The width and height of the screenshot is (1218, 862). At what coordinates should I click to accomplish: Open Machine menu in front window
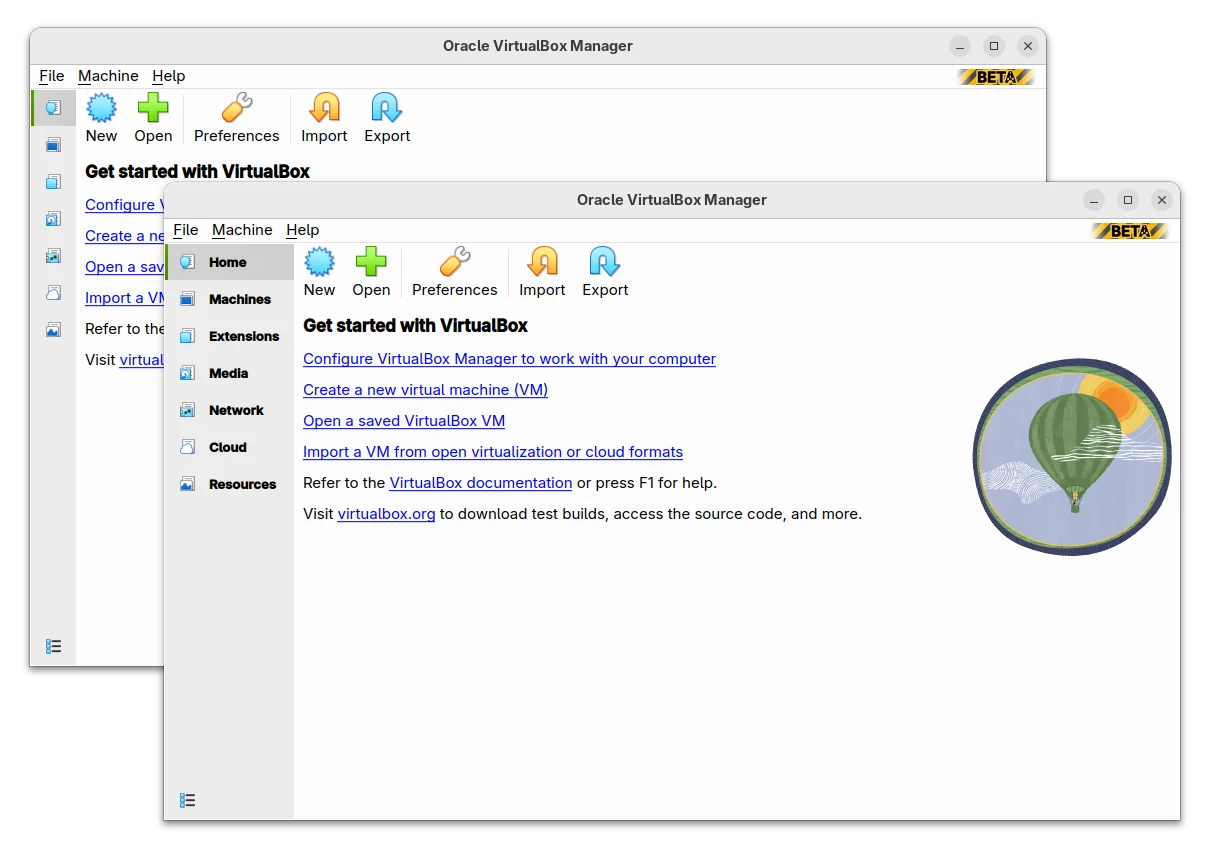(x=242, y=230)
